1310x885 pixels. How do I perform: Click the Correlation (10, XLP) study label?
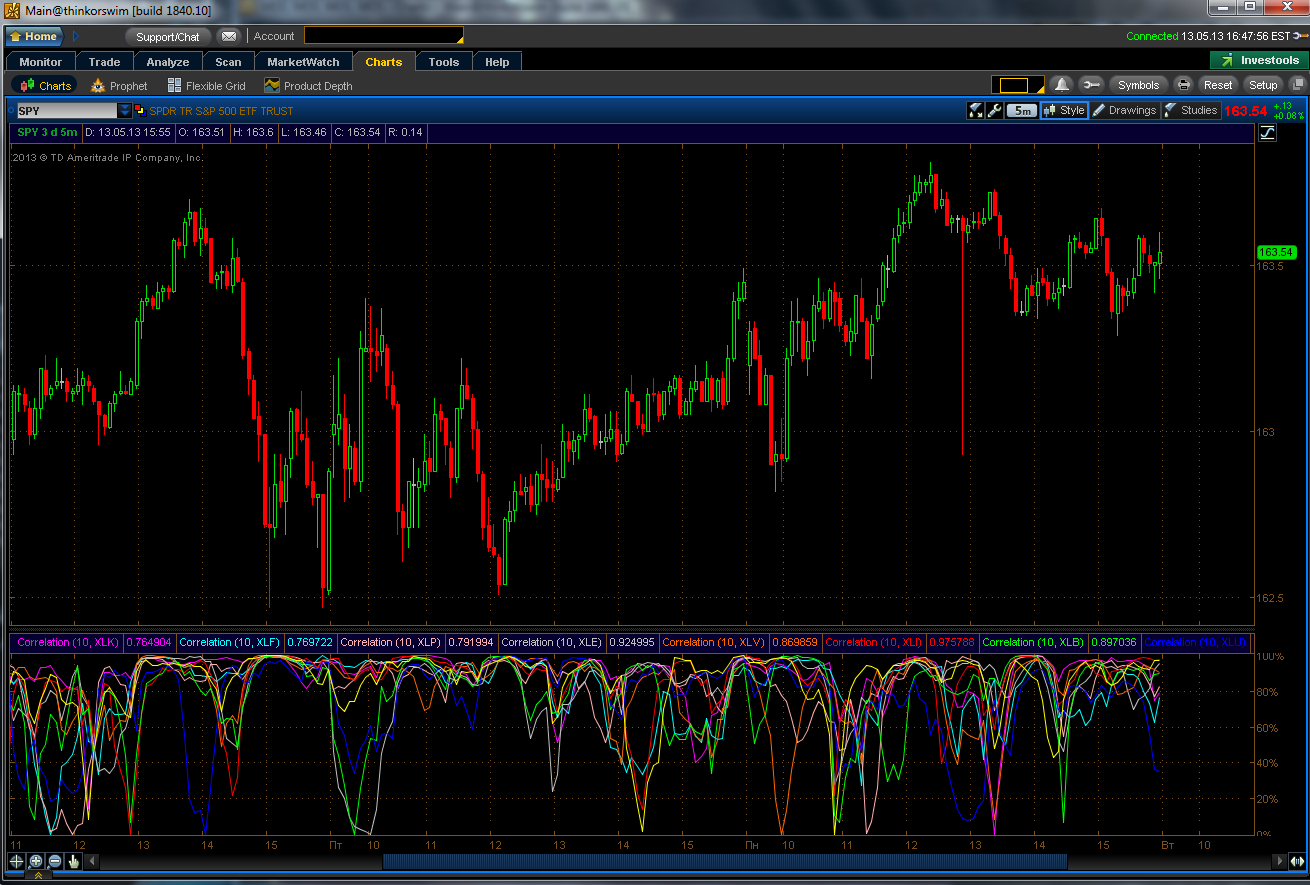[391, 642]
